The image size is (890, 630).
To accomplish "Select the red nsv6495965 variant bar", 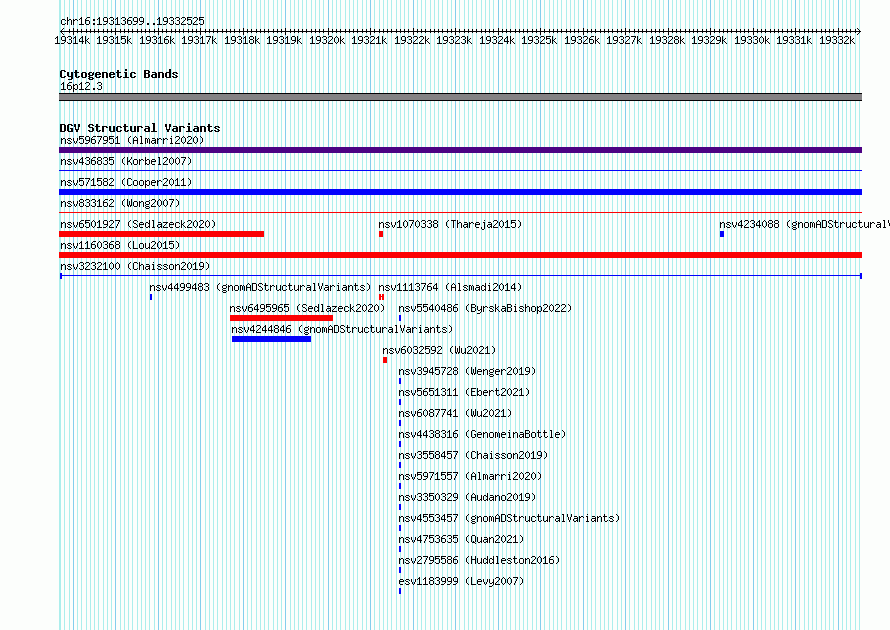I will (x=281, y=318).
